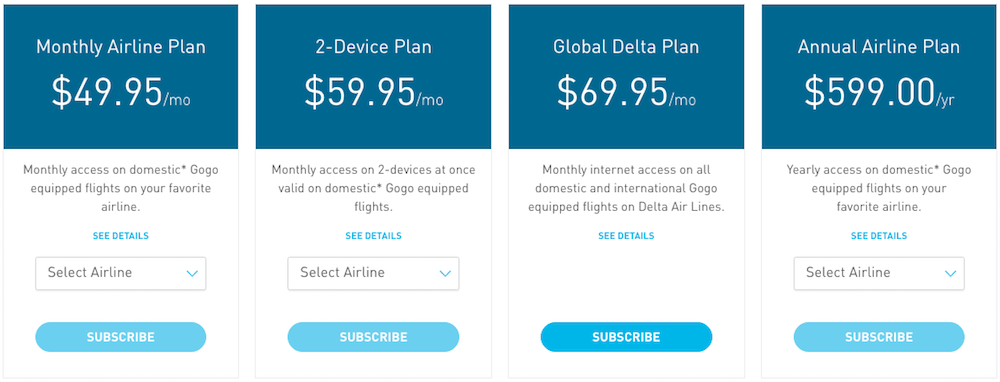Open Select Airline for 2-Device Plan
The width and height of the screenshot is (1000, 382).
(x=373, y=274)
